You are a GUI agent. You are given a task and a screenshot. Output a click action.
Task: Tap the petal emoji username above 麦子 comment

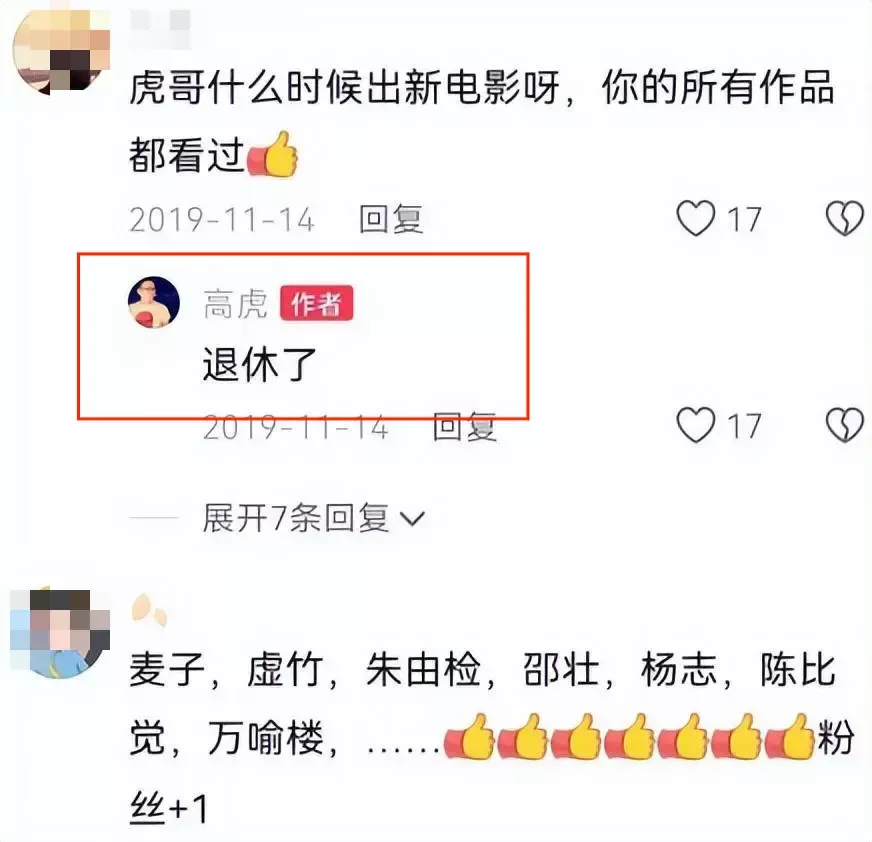point(149,610)
